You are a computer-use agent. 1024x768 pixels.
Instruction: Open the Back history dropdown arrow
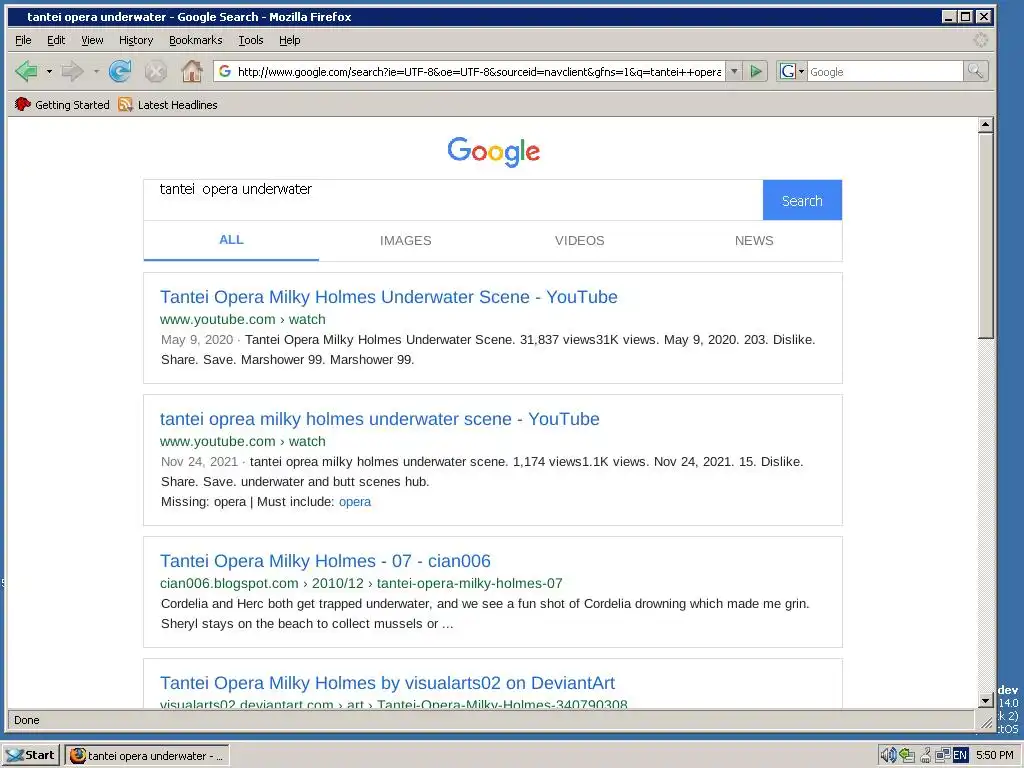point(49,71)
